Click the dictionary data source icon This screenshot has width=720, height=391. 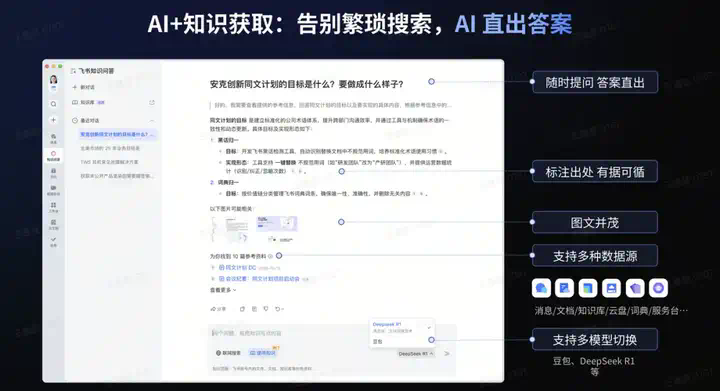(635, 288)
